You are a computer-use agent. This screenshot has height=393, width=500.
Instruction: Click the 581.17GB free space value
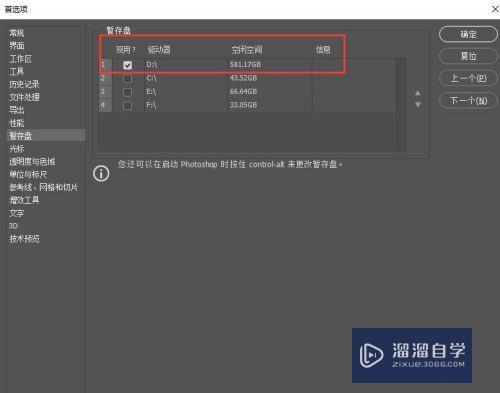[x=245, y=64]
